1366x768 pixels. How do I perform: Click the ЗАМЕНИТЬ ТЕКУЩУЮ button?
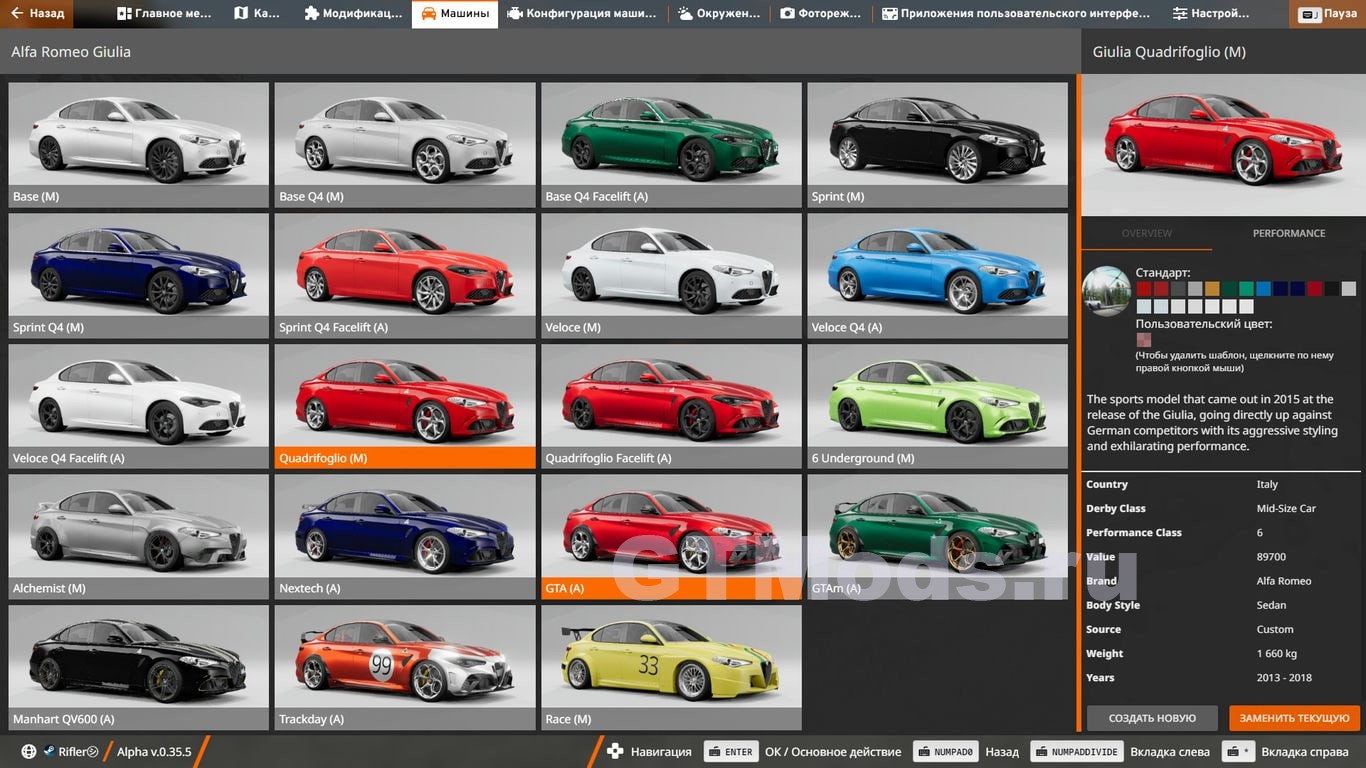1295,718
